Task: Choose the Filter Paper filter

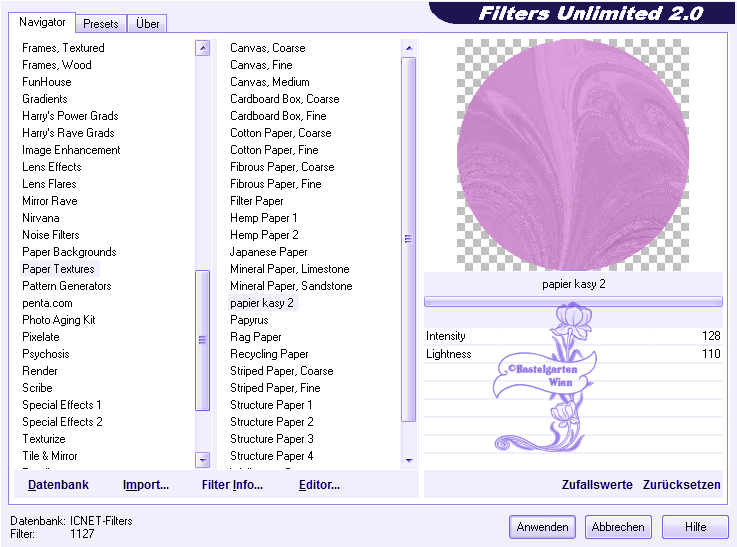Action: (x=257, y=201)
